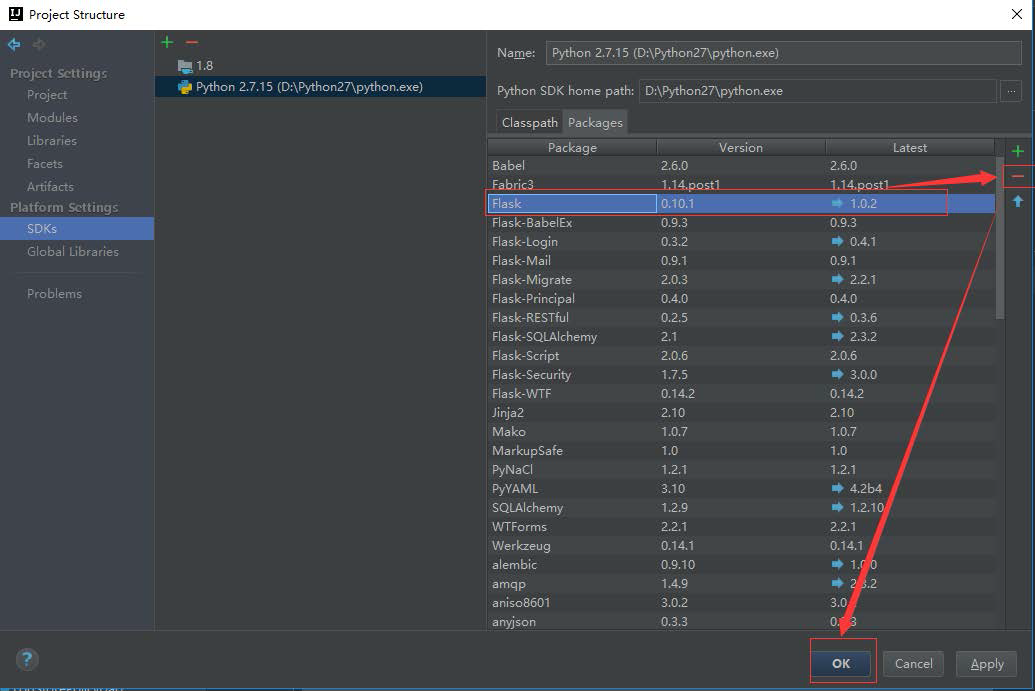
Task: Click Flask latest version 1.0.2 cell
Action: (910, 204)
